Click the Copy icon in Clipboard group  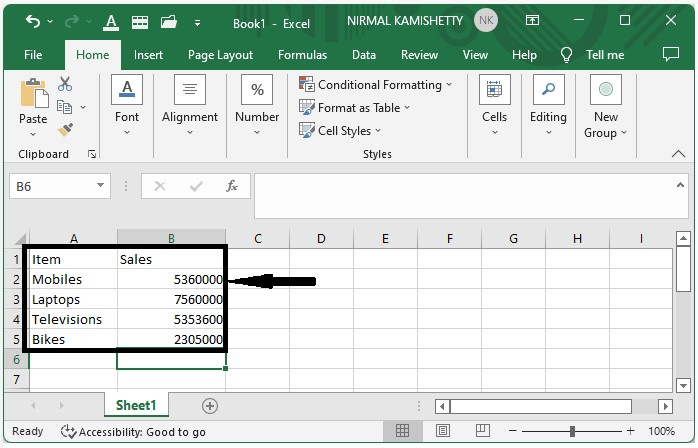(65, 107)
